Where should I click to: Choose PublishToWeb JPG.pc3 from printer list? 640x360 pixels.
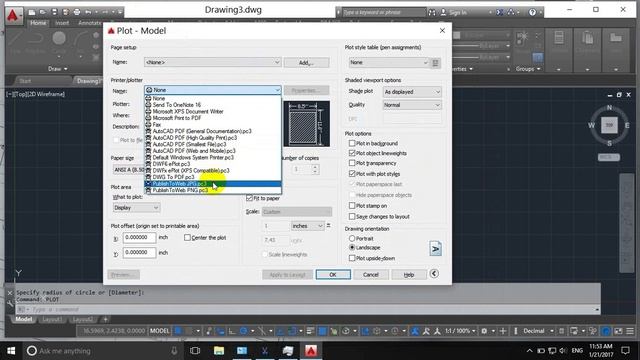(213, 184)
